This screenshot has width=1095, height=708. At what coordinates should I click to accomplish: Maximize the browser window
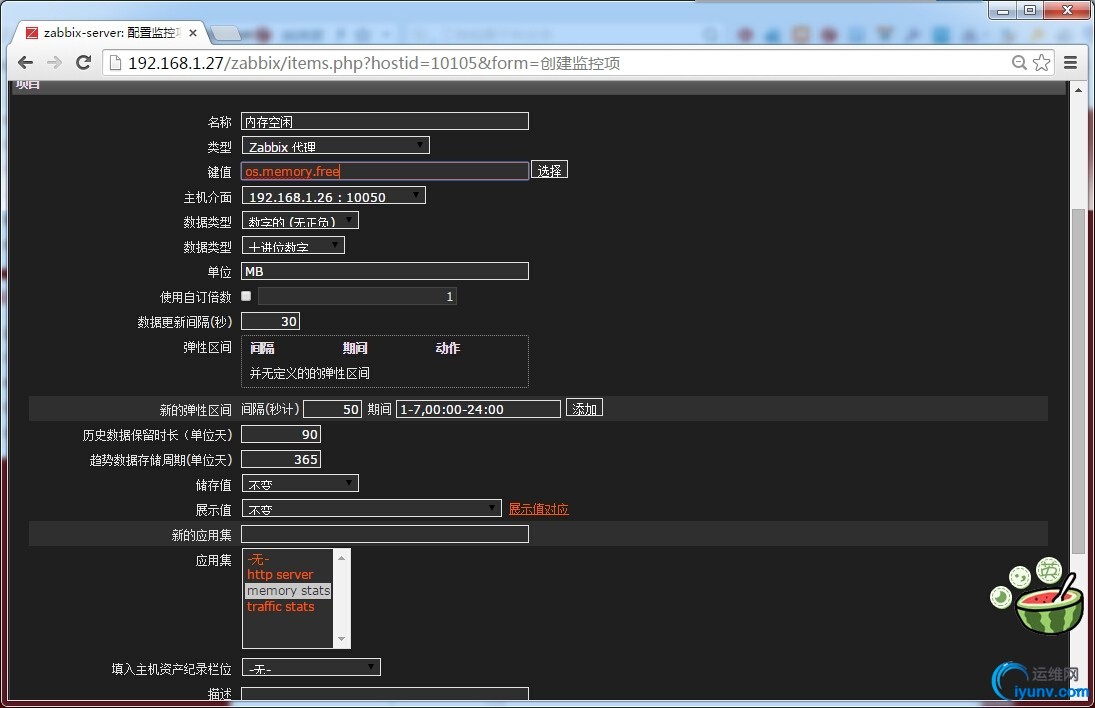1029,10
